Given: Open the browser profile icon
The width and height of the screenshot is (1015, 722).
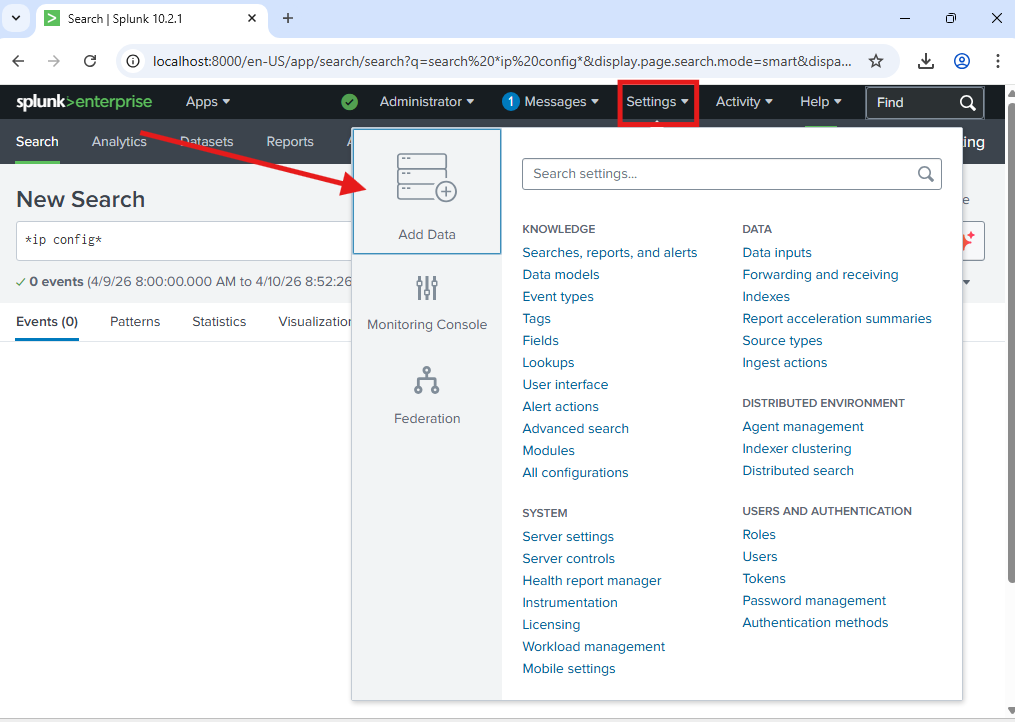Looking at the screenshot, I should [962, 61].
